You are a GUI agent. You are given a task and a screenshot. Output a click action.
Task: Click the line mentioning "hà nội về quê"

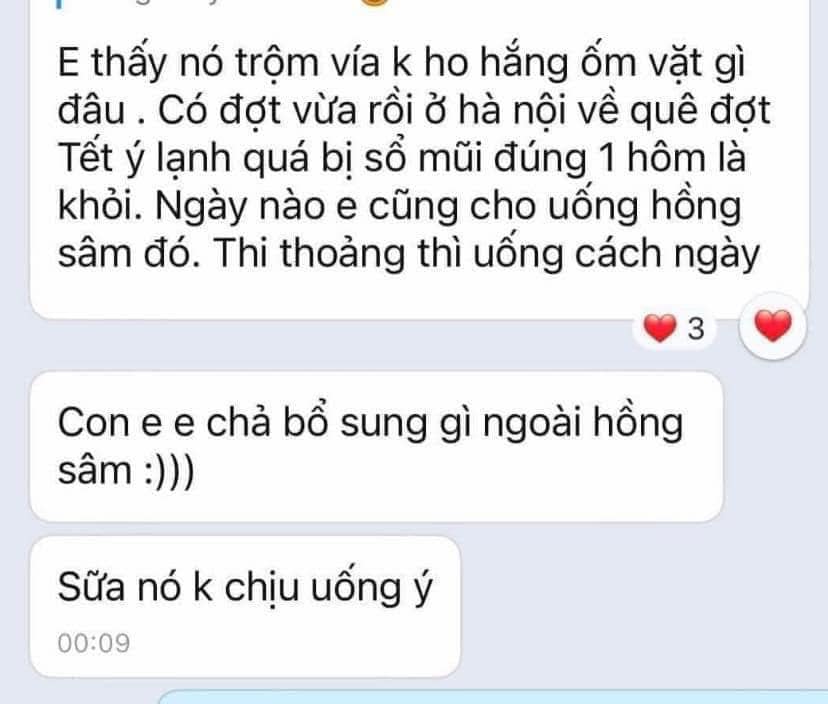click(414, 111)
